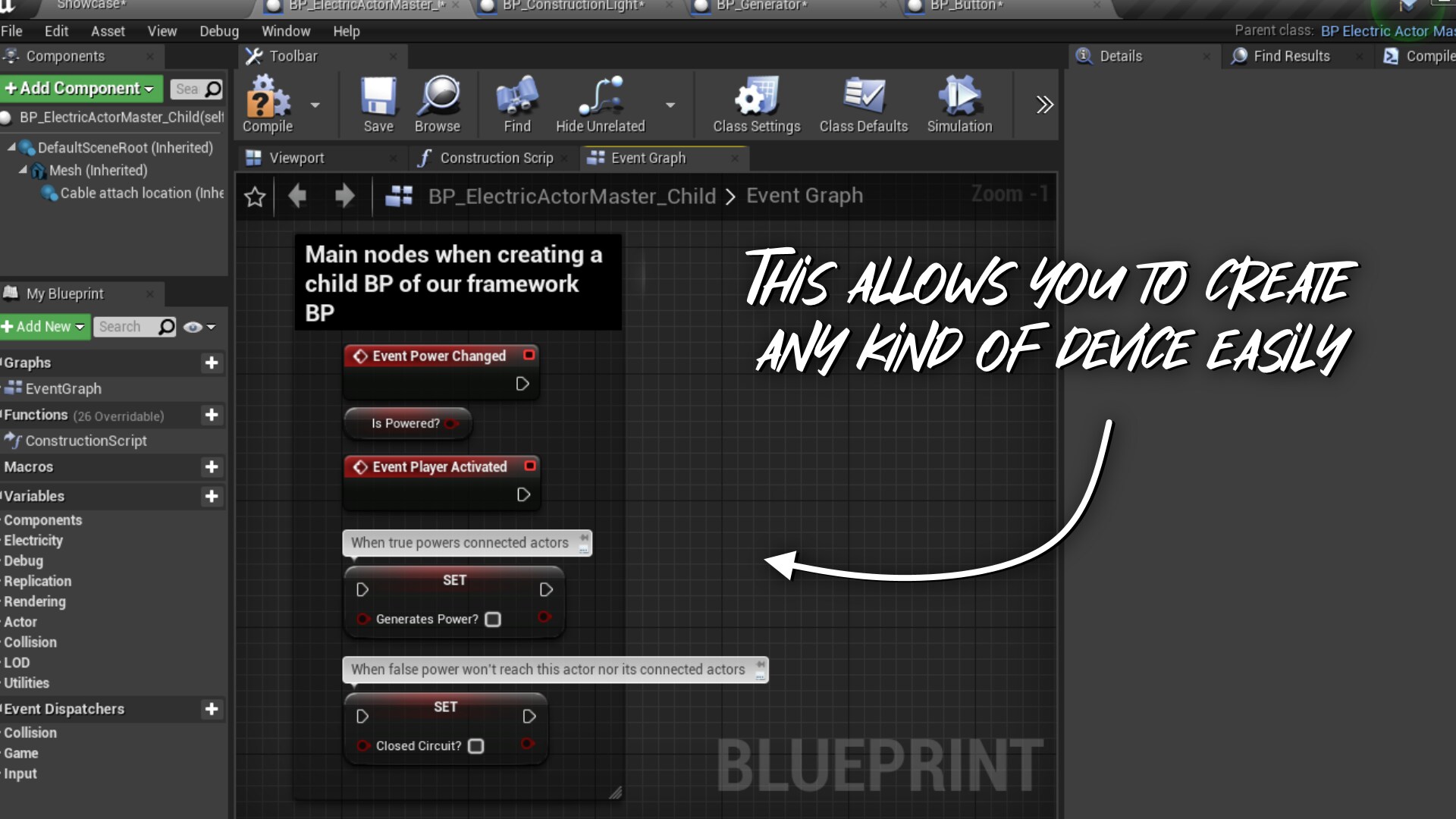Toggle the visibility eye in My Blueprint
The height and width of the screenshot is (819, 1456).
pyautogui.click(x=193, y=327)
